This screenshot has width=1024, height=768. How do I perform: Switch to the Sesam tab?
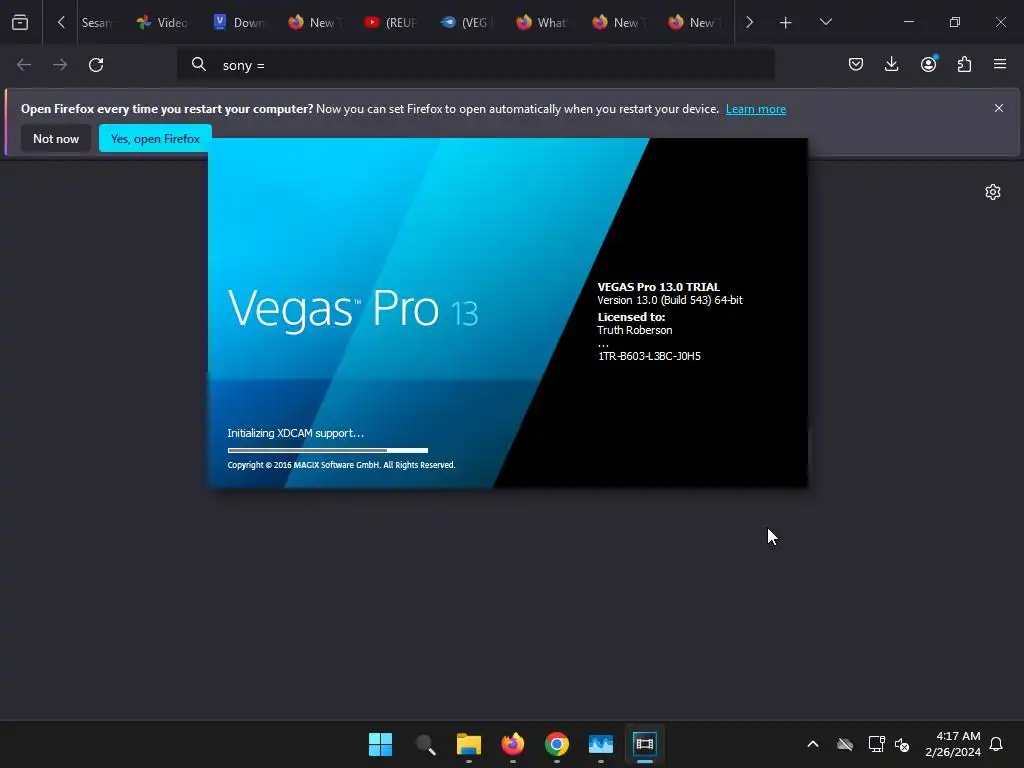[96, 22]
